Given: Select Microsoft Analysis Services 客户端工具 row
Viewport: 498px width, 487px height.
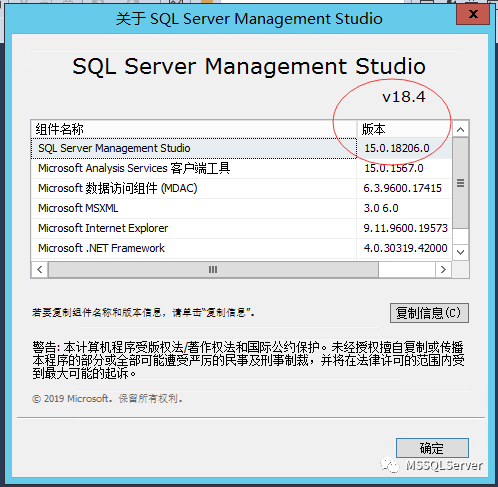Looking at the screenshot, I should point(242,168).
